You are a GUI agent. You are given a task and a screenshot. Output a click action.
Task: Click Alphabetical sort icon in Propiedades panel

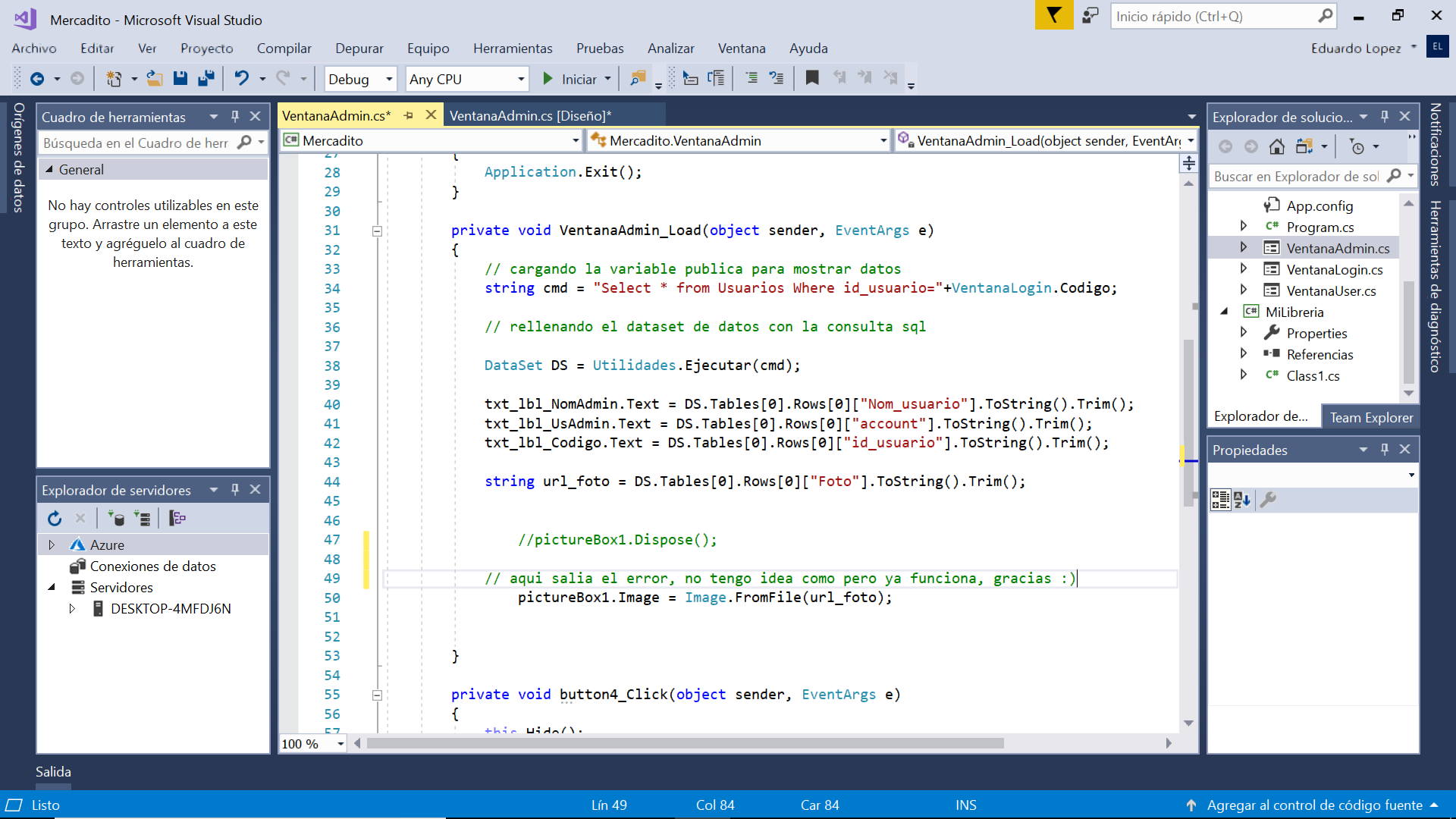coord(1242,500)
